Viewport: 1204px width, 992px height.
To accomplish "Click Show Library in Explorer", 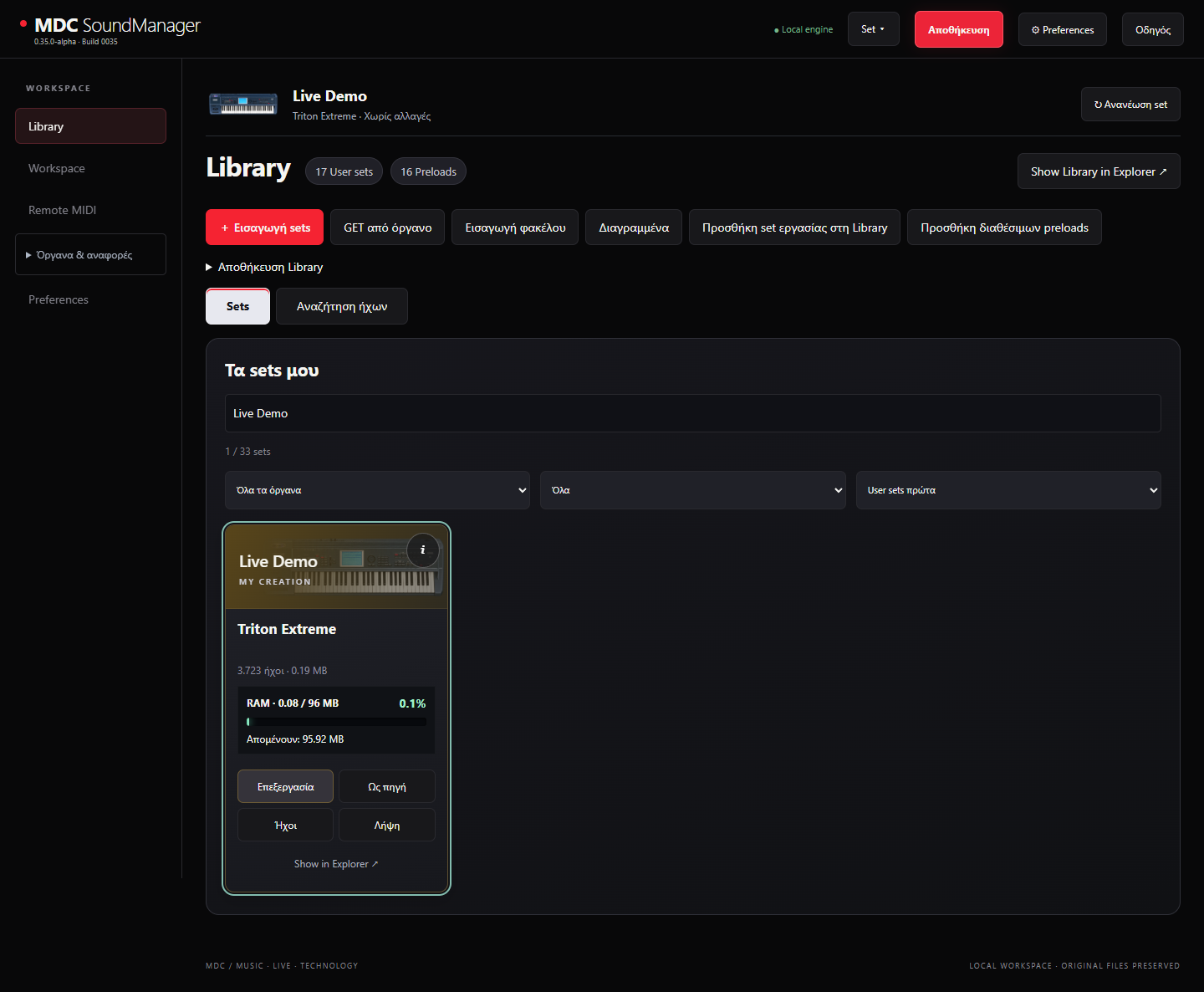I will tap(1098, 171).
